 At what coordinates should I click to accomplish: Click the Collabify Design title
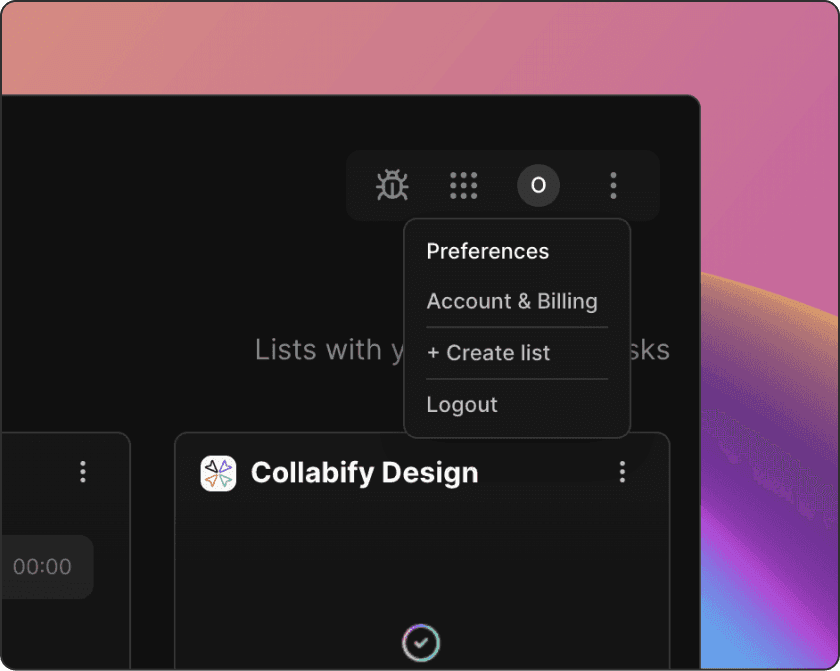click(364, 473)
